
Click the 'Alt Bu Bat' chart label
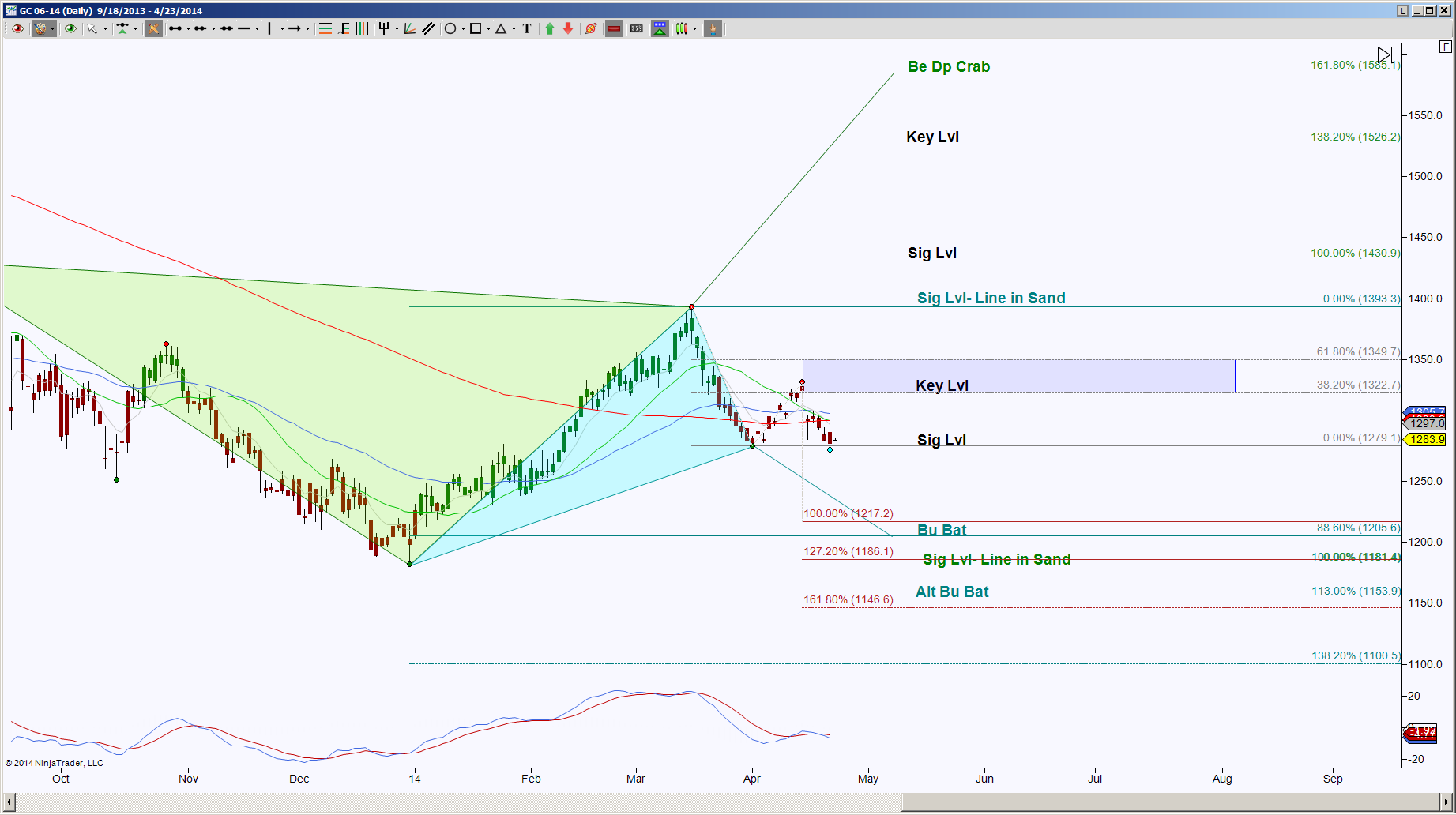click(x=952, y=592)
